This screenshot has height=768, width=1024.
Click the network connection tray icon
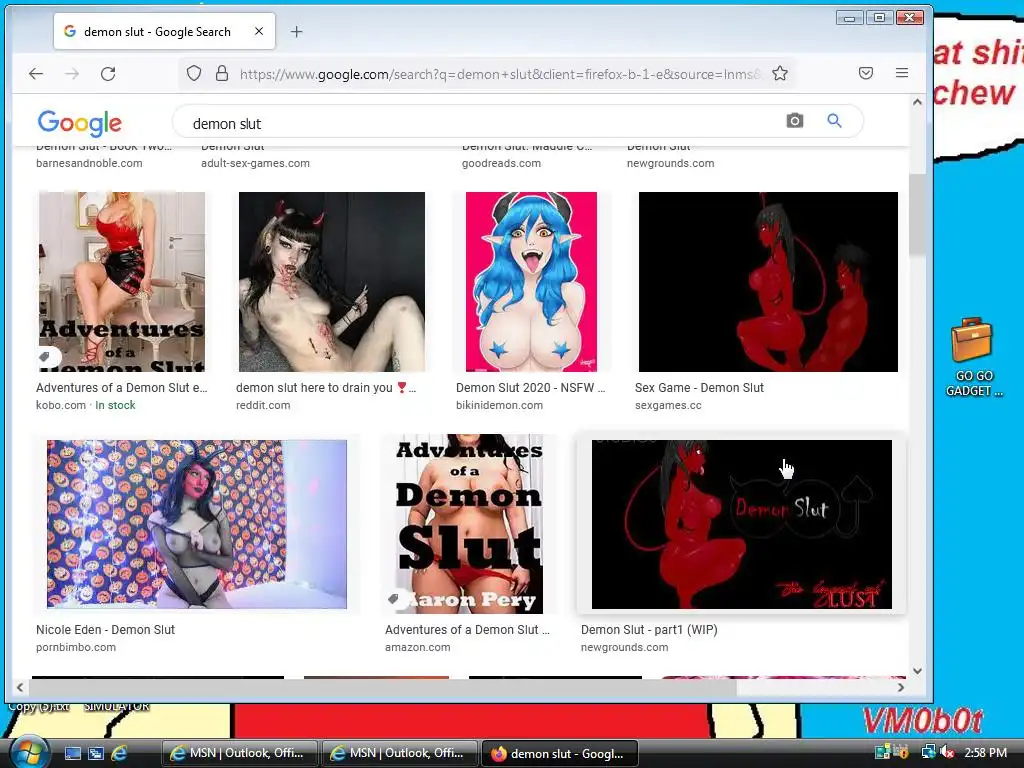(928, 753)
